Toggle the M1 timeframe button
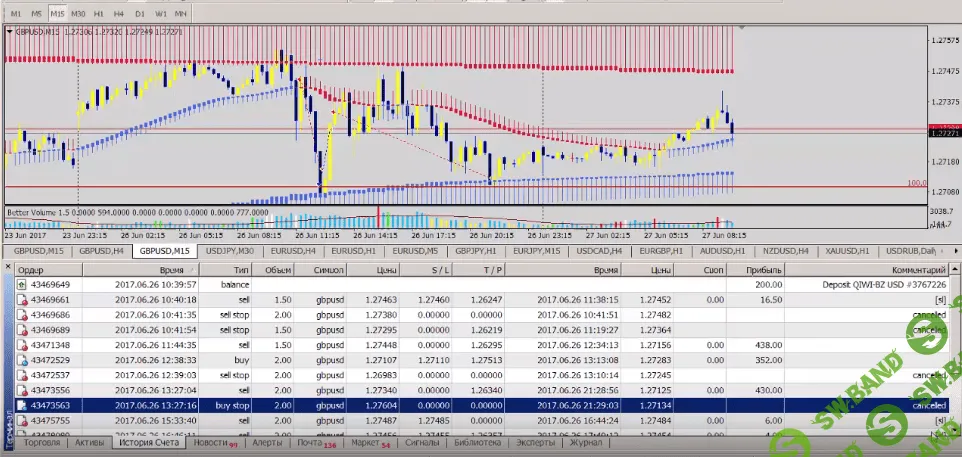 point(17,15)
